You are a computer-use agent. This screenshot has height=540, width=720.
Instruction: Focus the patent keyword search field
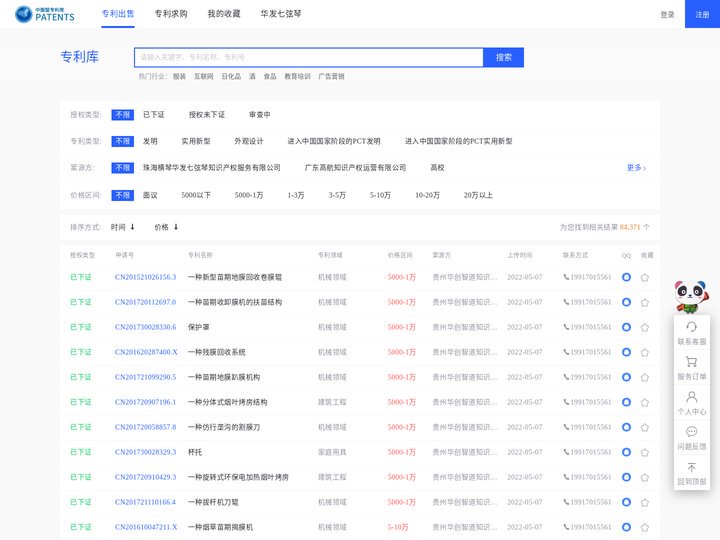309,57
